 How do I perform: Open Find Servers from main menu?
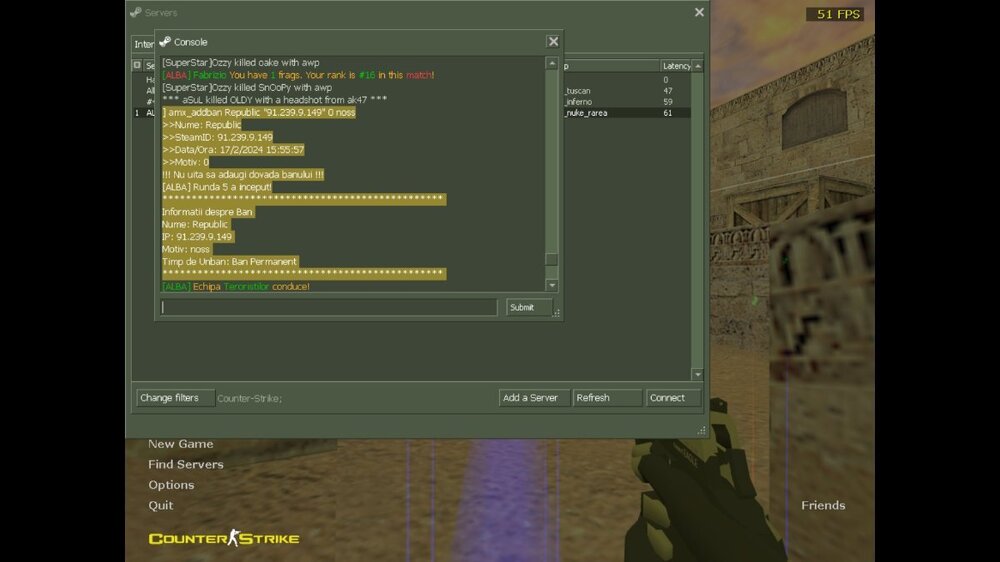186,464
